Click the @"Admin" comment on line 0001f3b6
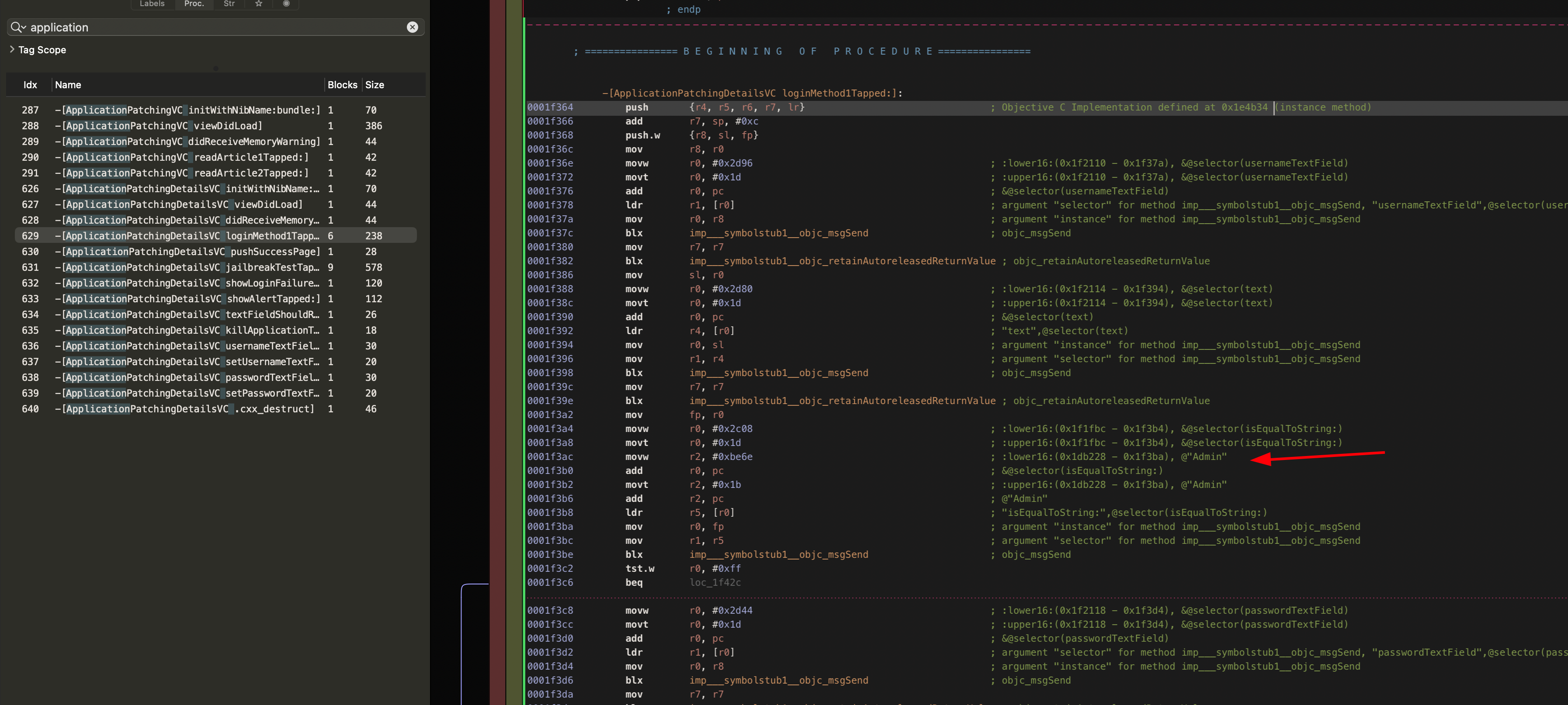This screenshot has height=705, width=1568. [x=1024, y=499]
